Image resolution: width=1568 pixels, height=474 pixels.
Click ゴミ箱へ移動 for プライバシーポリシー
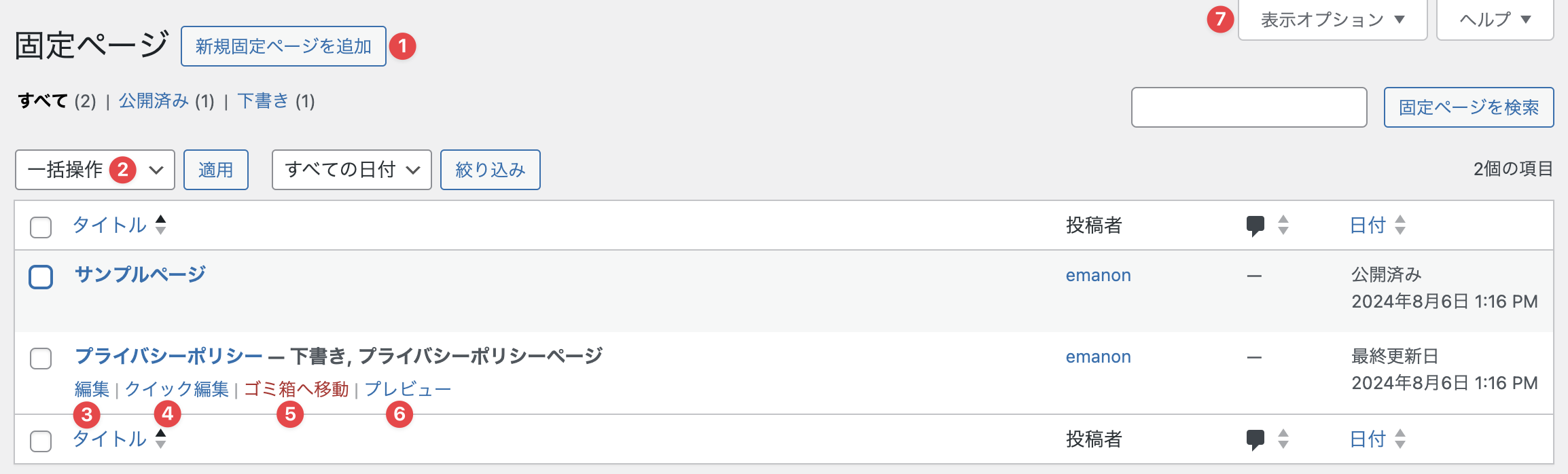click(296, 389)
